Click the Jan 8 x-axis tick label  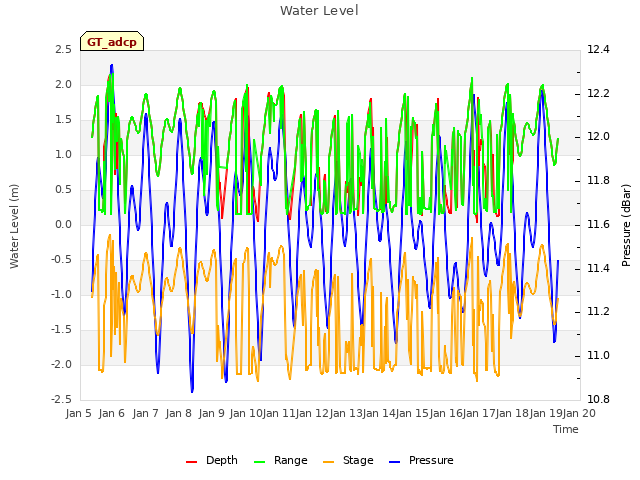coord(179,413)
